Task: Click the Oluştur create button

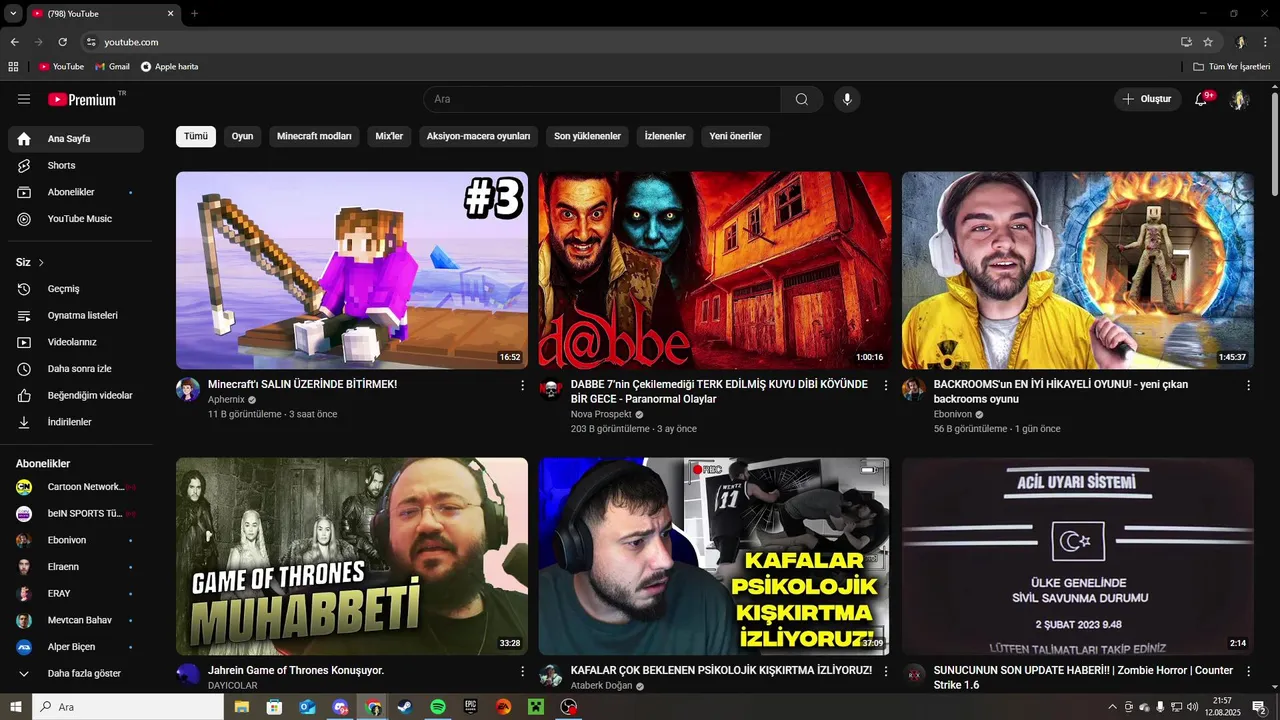Action: (1147, 99)
